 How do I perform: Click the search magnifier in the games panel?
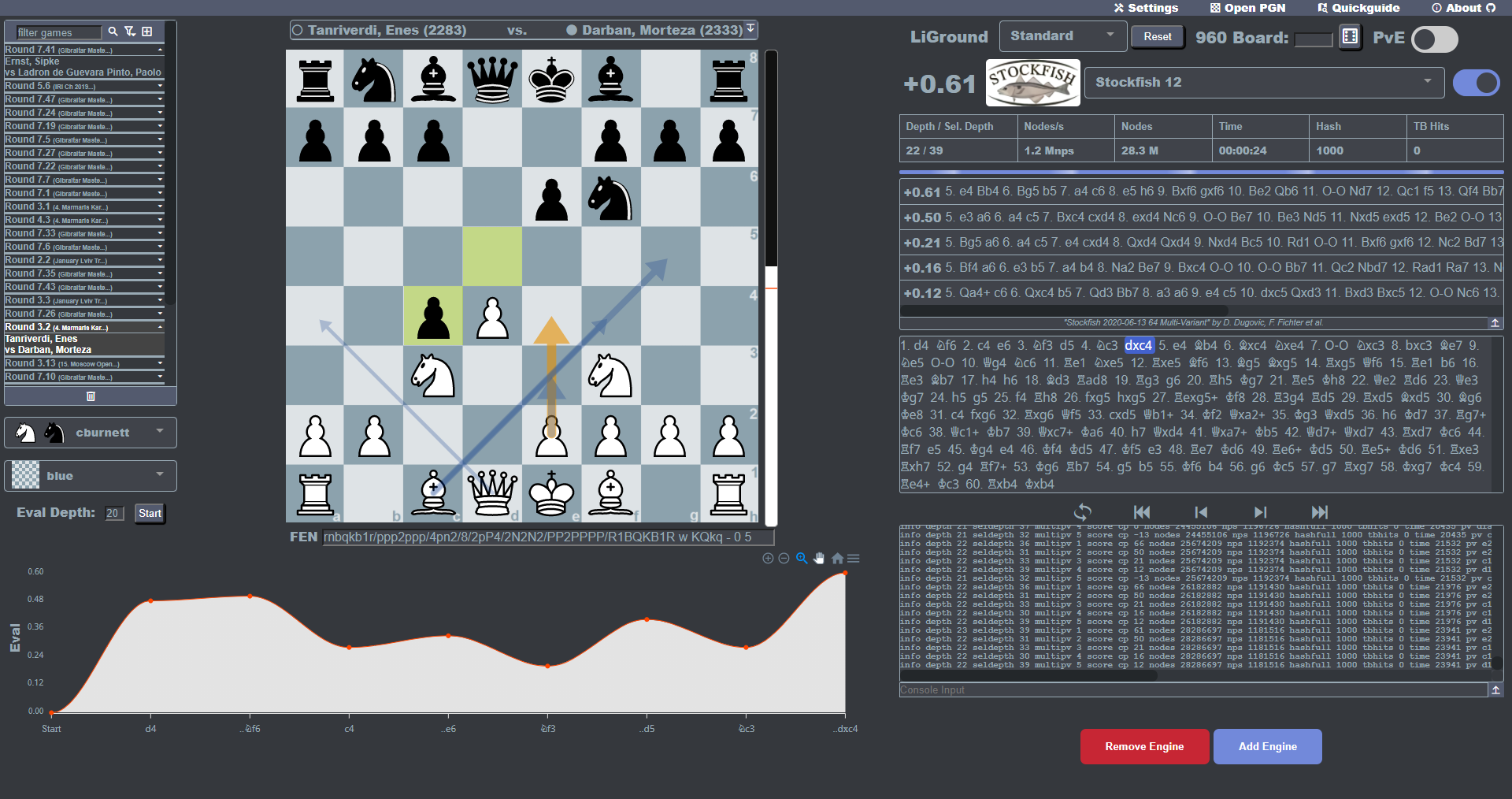click(113, 31)
